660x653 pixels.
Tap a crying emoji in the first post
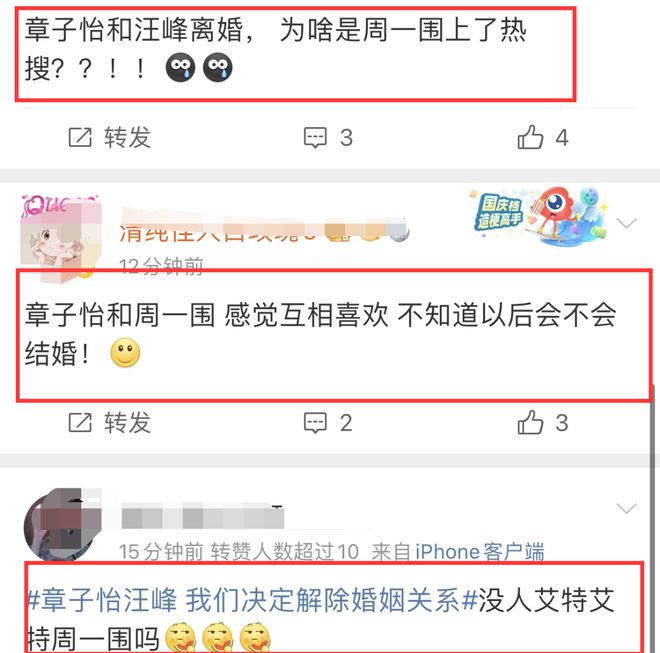click(x=180, y=67)
